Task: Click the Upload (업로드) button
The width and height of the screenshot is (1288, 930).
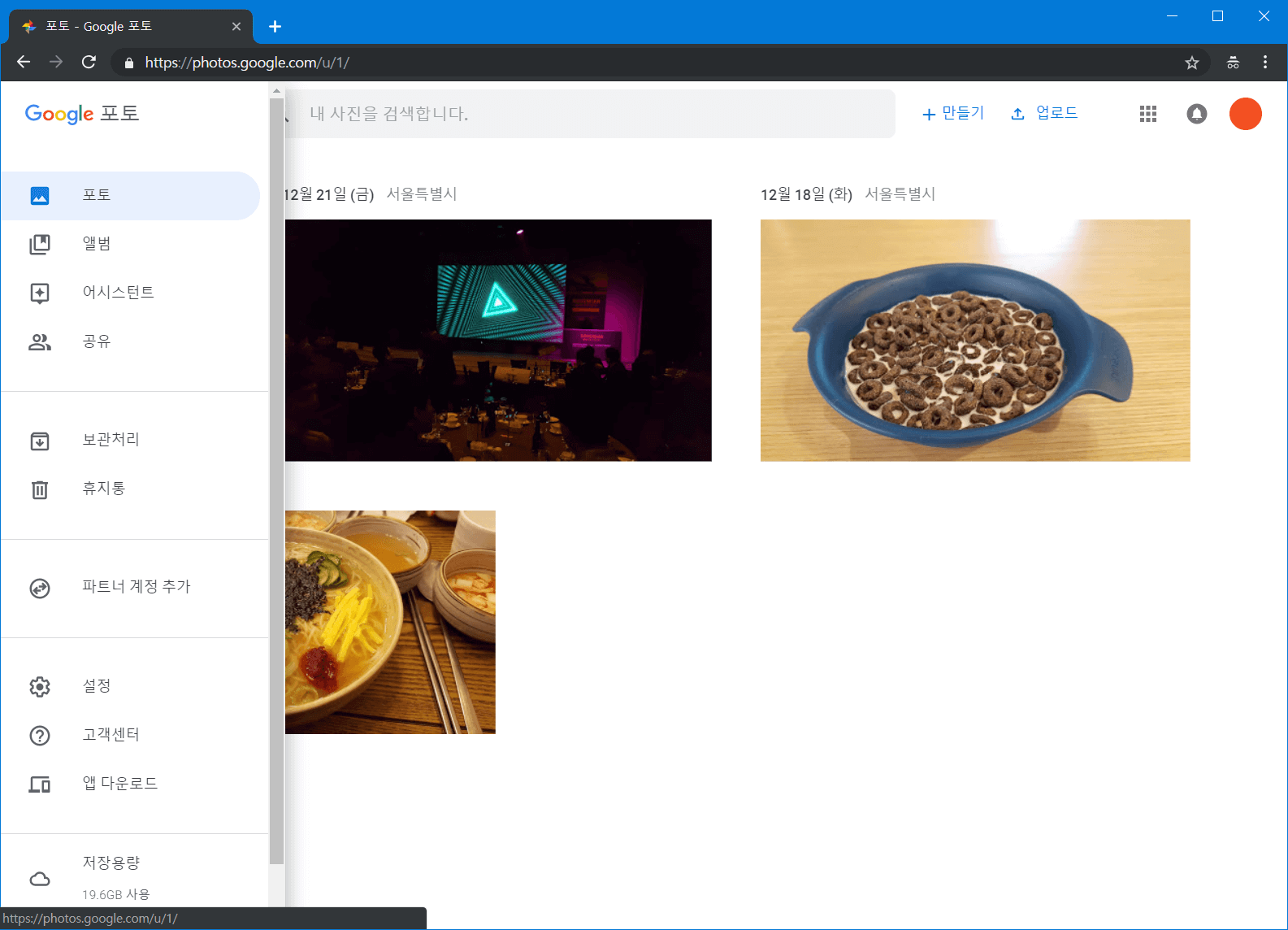Action: point(1044,114)
